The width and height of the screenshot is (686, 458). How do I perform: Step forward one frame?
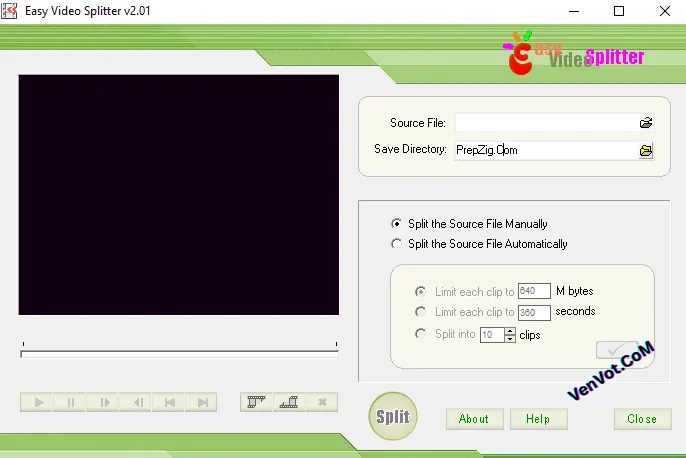click(102, 402)
